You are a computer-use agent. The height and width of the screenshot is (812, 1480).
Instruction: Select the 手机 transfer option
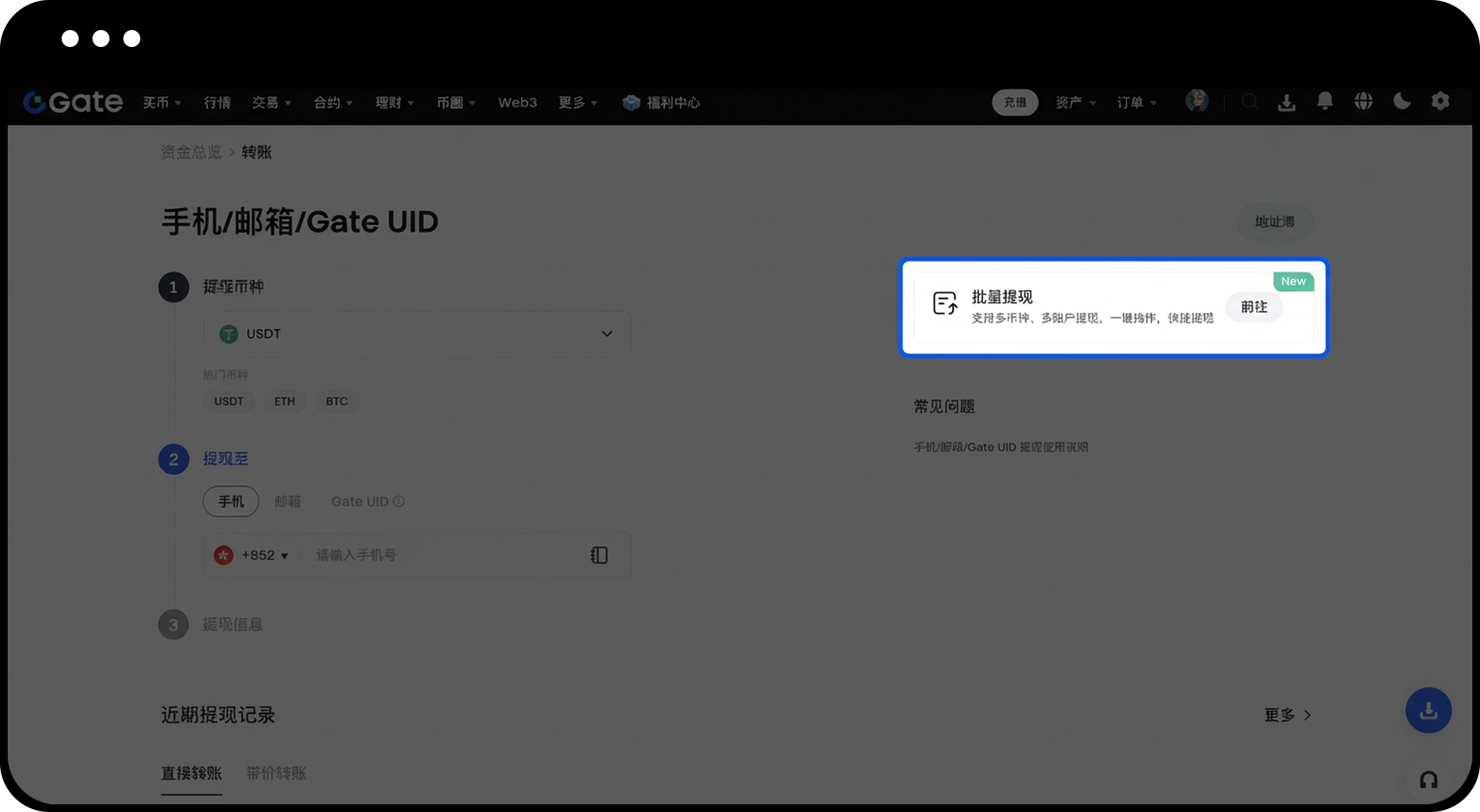(x=230, y=502)
